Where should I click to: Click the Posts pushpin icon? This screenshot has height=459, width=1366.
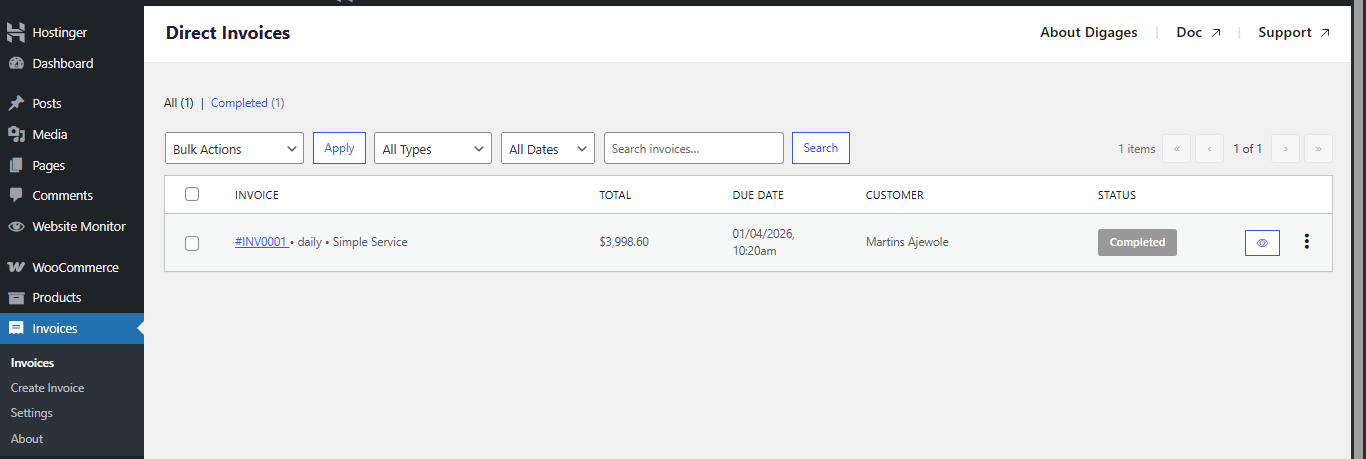pyautogui.click(x=16, y=103)
